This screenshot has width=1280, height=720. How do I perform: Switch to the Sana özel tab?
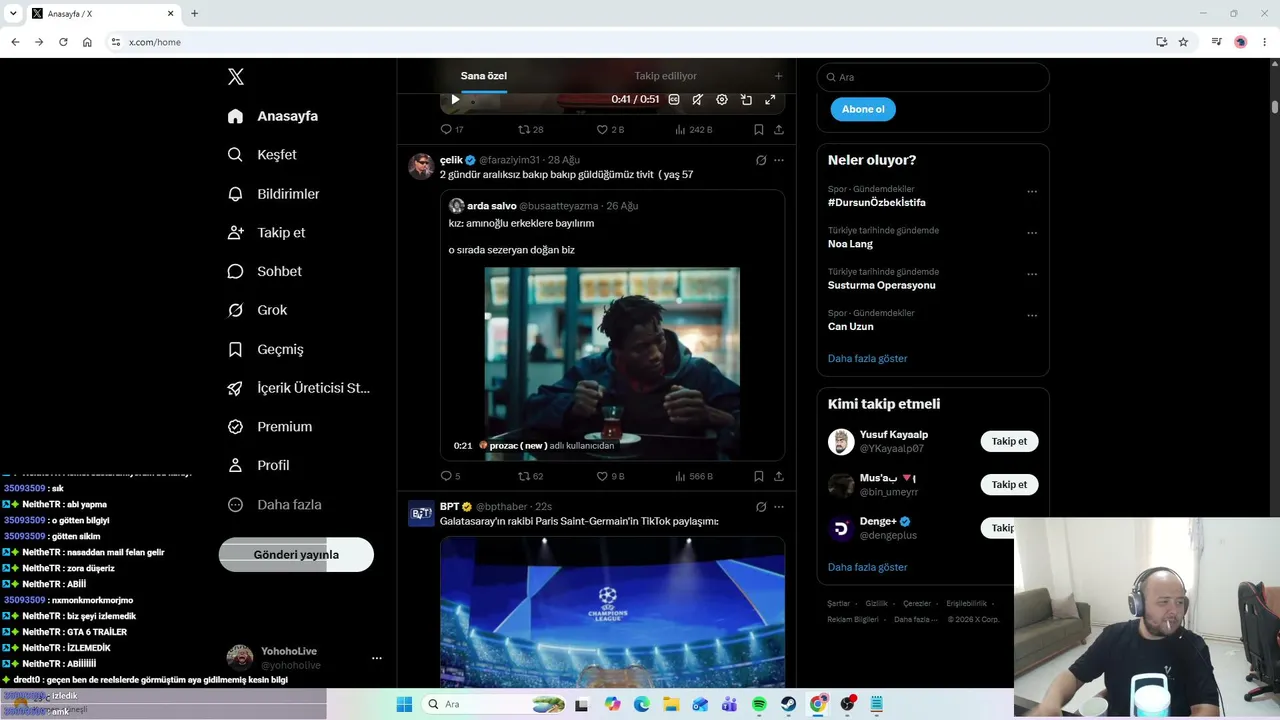[x=484, y=76]
